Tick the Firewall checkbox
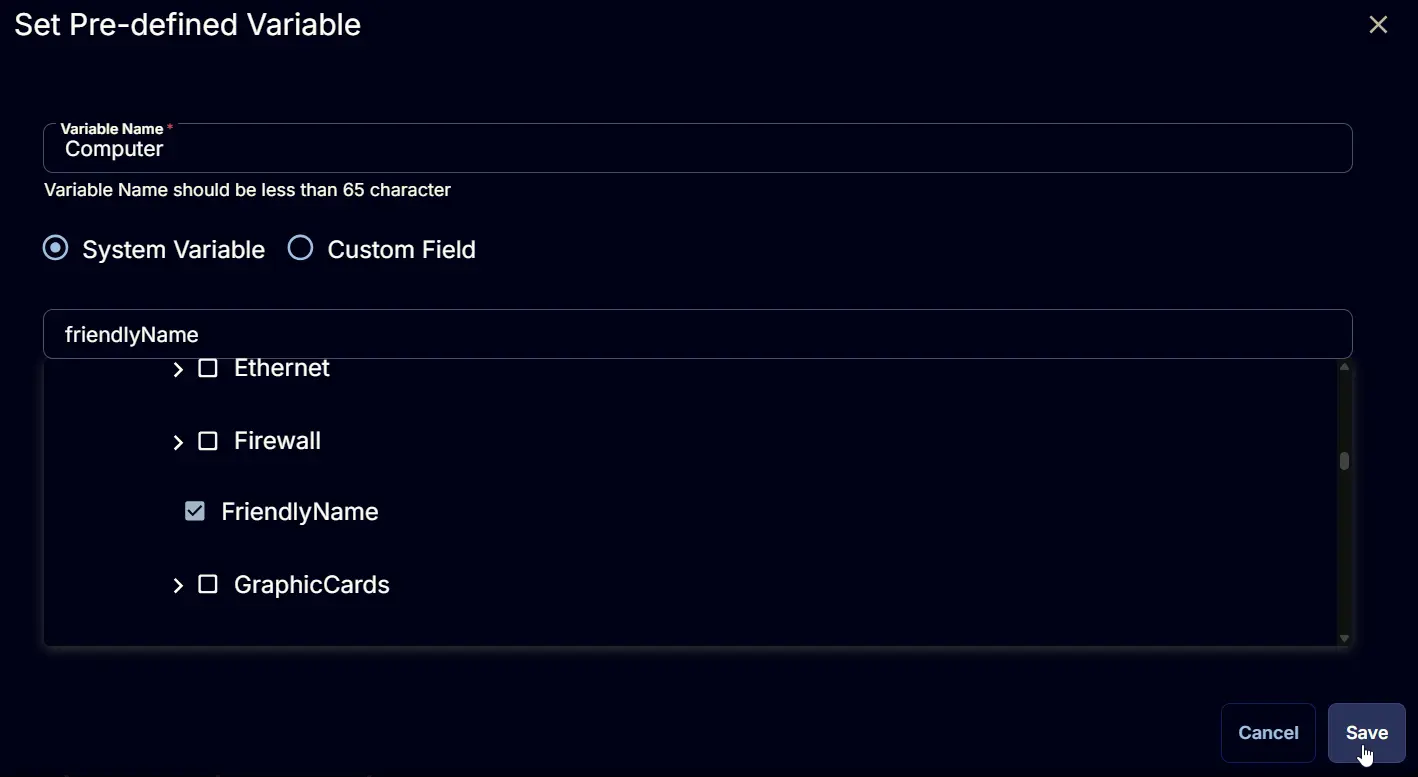1418x777 pixels. (208, 441)
